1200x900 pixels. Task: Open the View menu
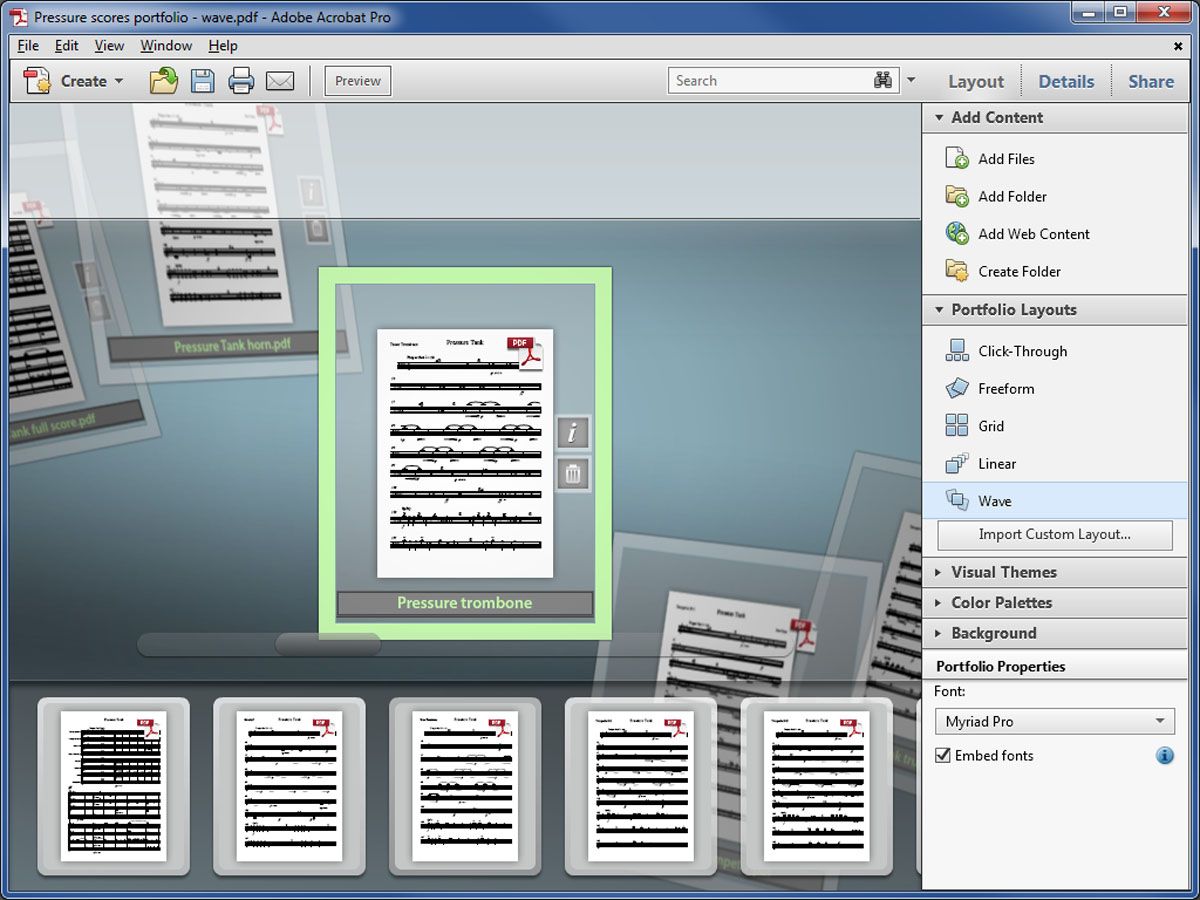(x=109, y=46)
